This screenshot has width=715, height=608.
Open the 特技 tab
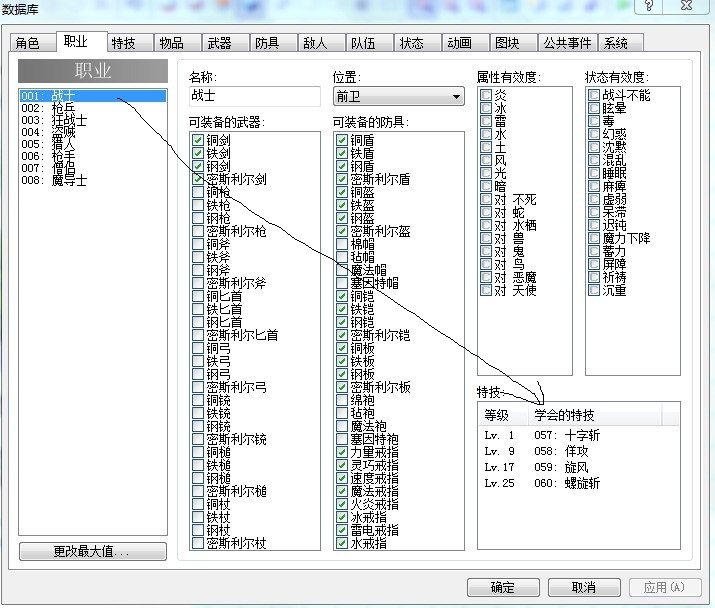[x=130, y=43]
